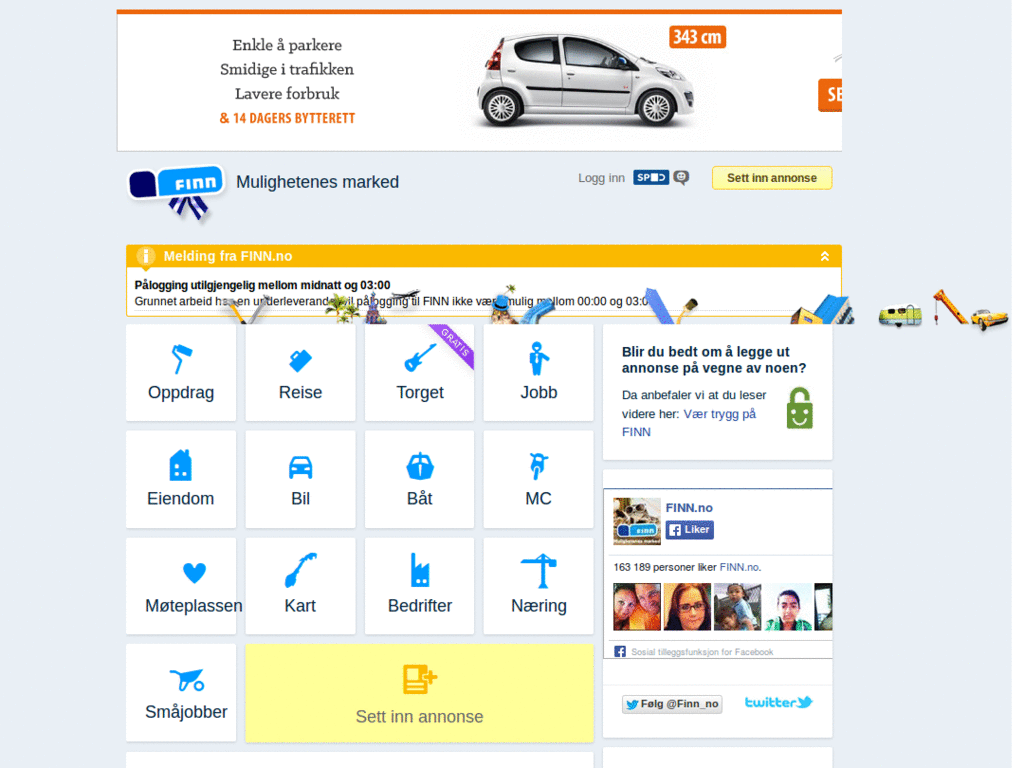Click the first Facebook fan photo
This screenshot has height=768, width=1024.
click(637, 607)
